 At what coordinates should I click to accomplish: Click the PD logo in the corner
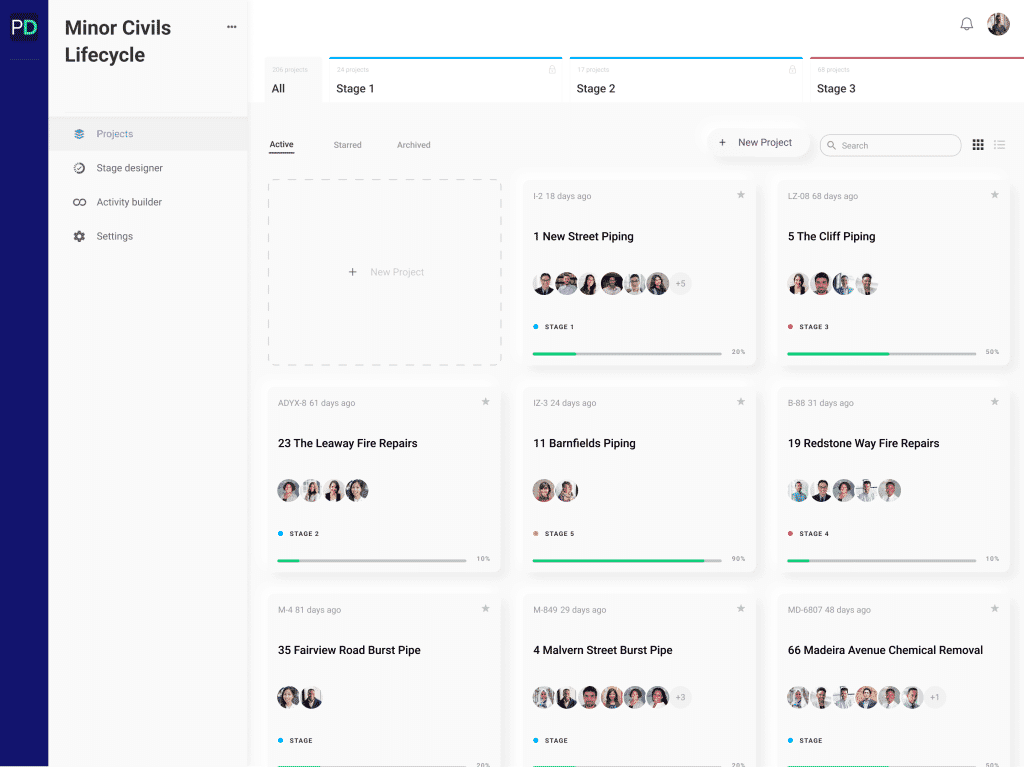(x=24, y=27)
